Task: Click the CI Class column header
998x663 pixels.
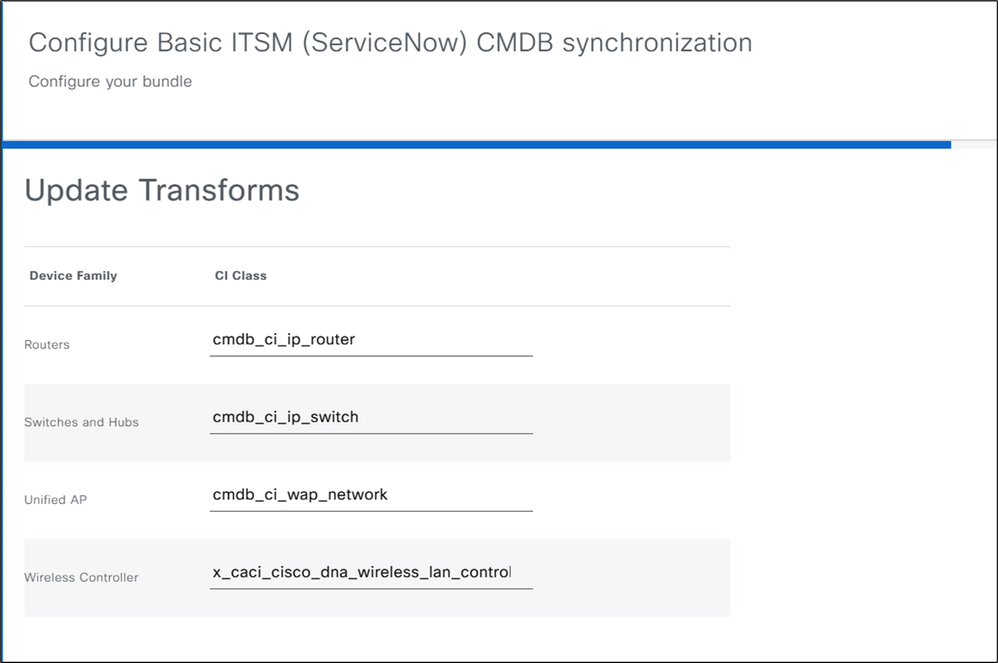Action: [x=241, y=276]
